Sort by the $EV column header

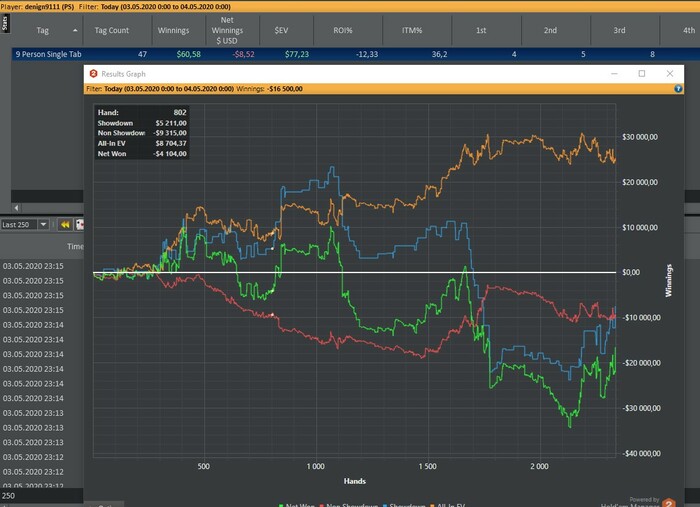point(281,30)
